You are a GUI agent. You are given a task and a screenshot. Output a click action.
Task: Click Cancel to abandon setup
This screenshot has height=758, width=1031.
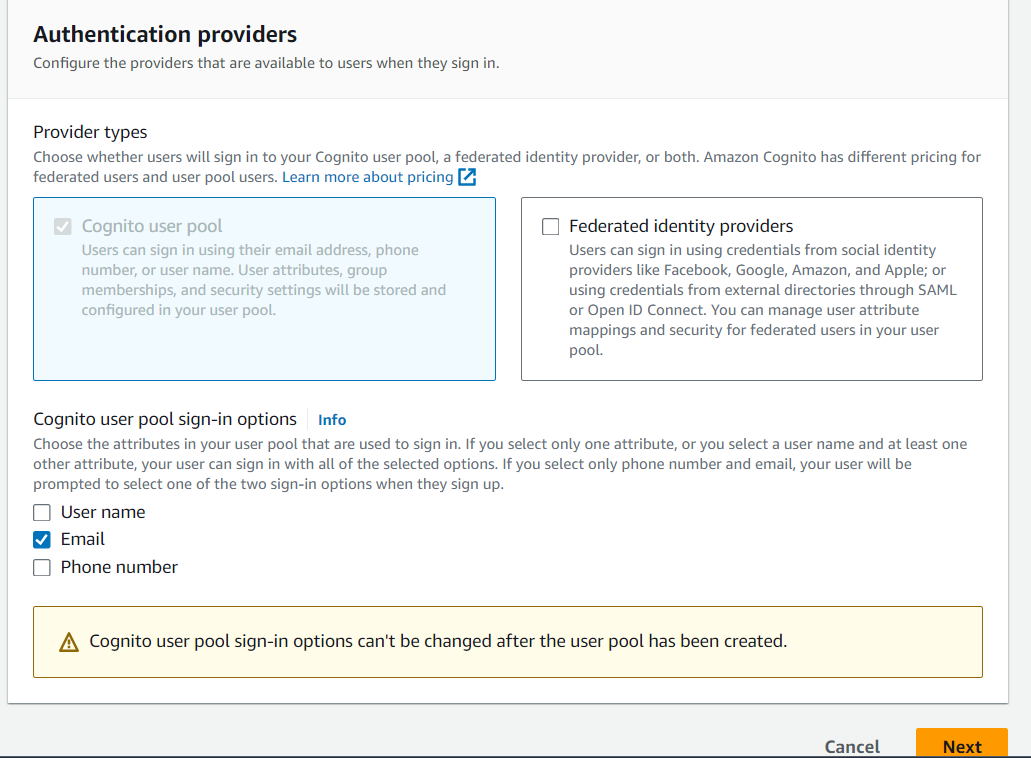point(851,747)
